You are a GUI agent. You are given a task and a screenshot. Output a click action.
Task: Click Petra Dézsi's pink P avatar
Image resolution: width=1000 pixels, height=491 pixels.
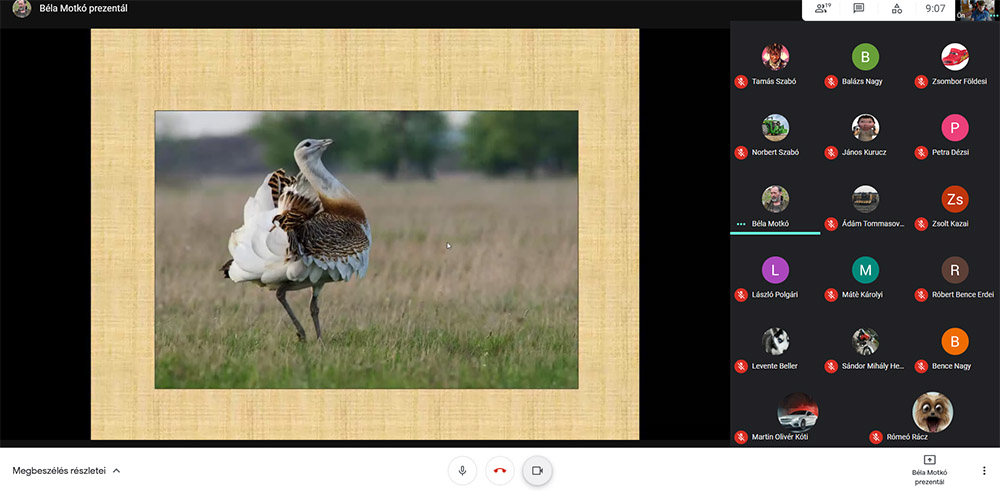tap(955, 128)
